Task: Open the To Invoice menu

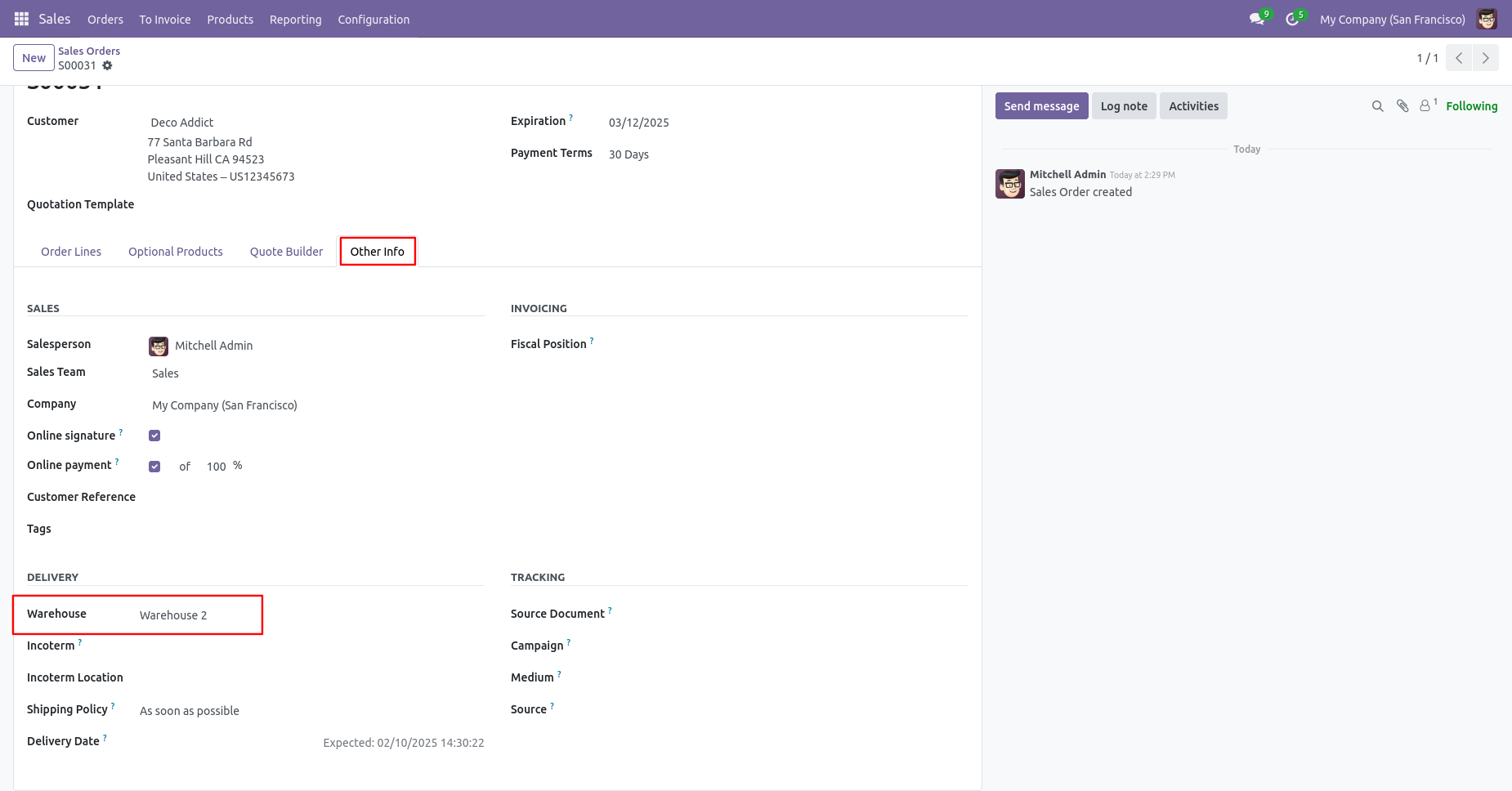Action: pyautogui.click(x=165, y=19)
